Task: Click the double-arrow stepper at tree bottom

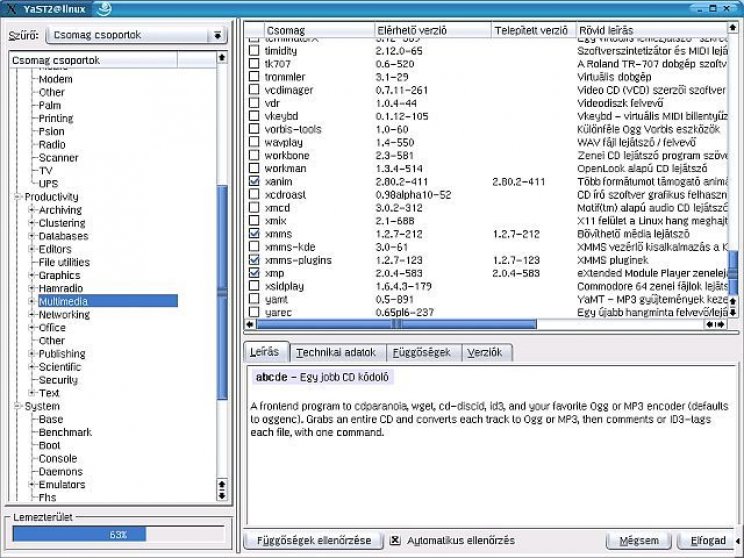Action: pyautogui.click(x=222, y=490)
